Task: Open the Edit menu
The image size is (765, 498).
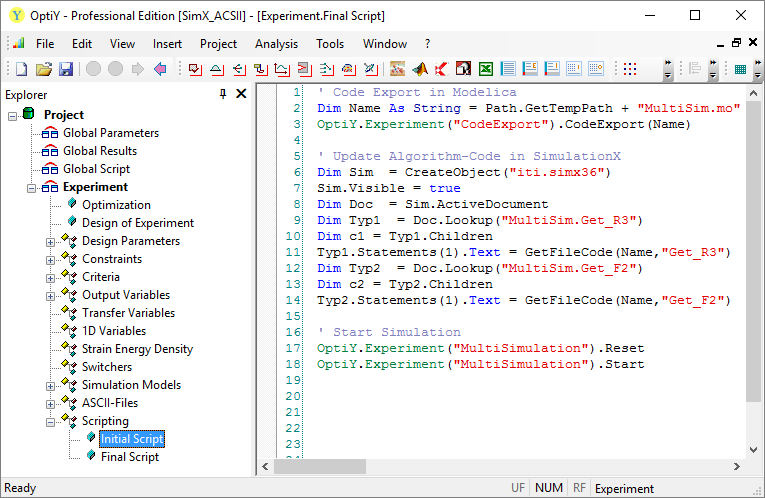Action: (x=82, y=44)
